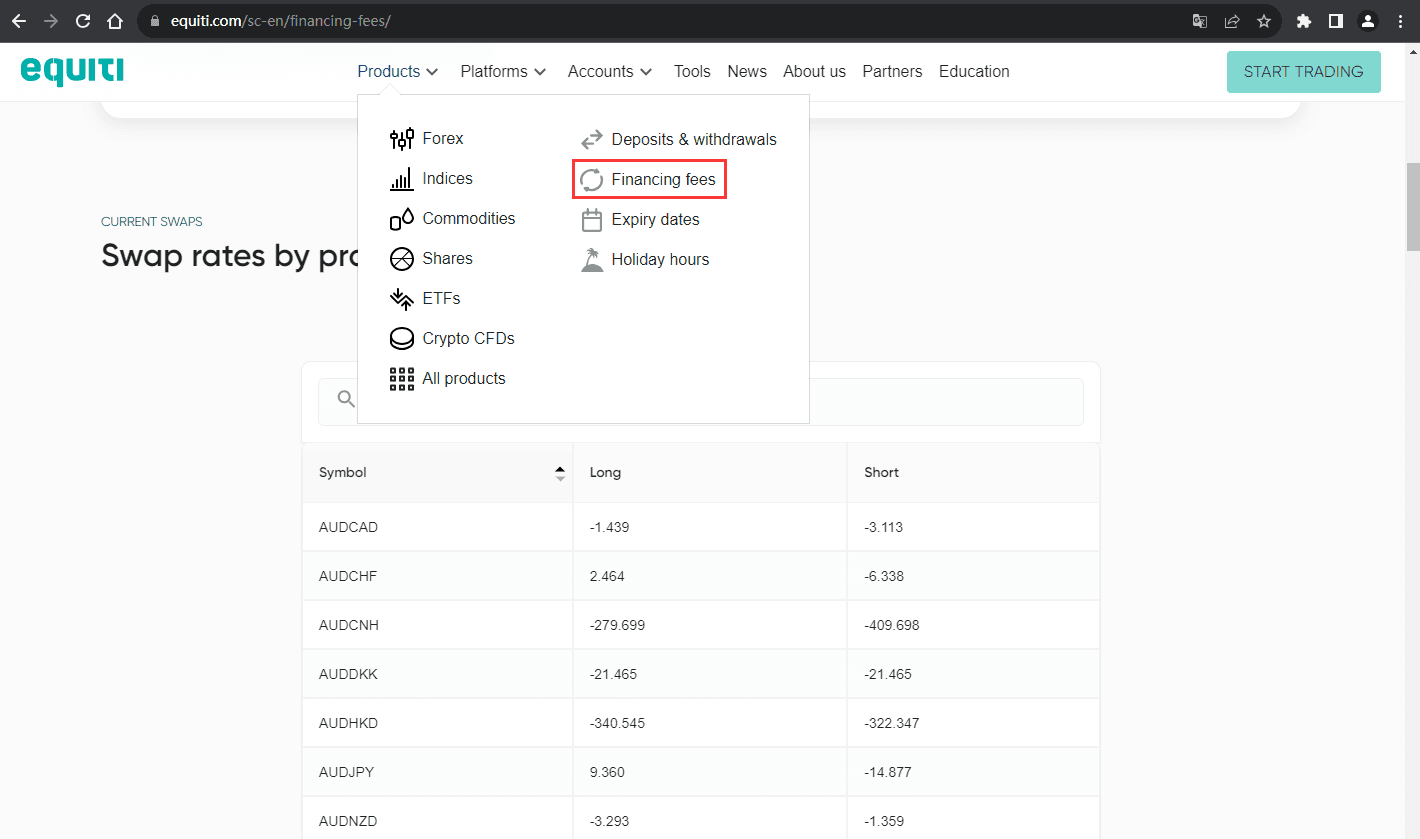
Task: Click the Forex candlestick icon
Action: (402, 139)
